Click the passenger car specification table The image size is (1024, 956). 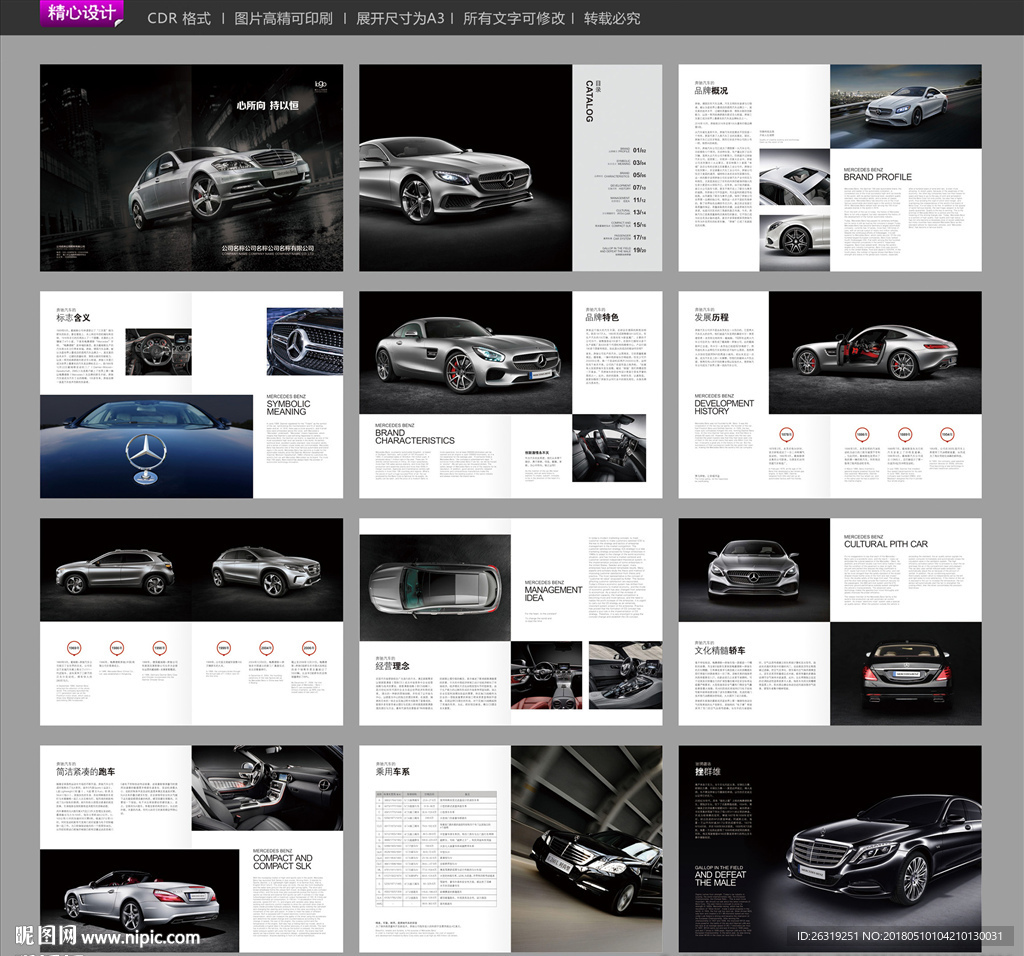pyautogui.click(x=436, y=850)
